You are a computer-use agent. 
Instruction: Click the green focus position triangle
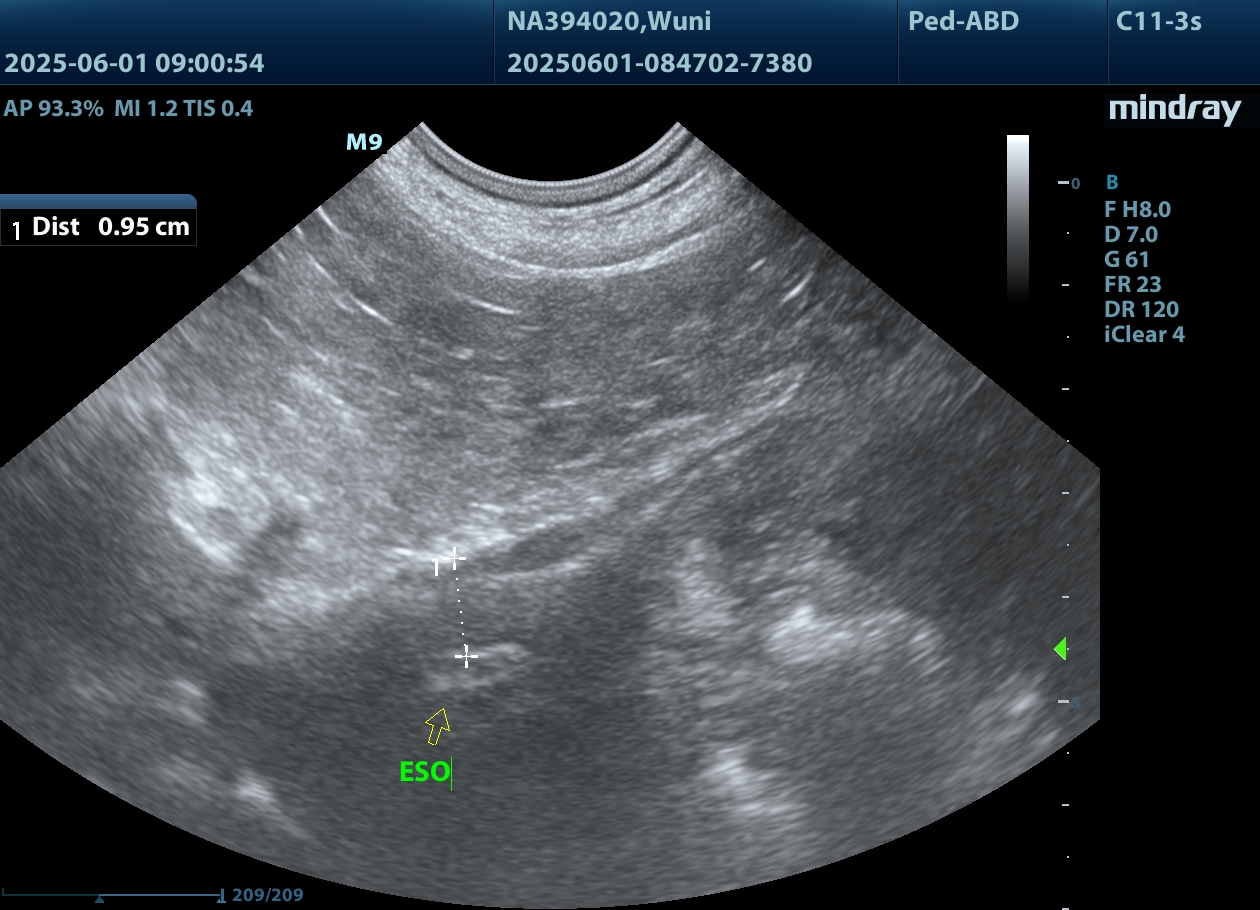[1060, 649]
